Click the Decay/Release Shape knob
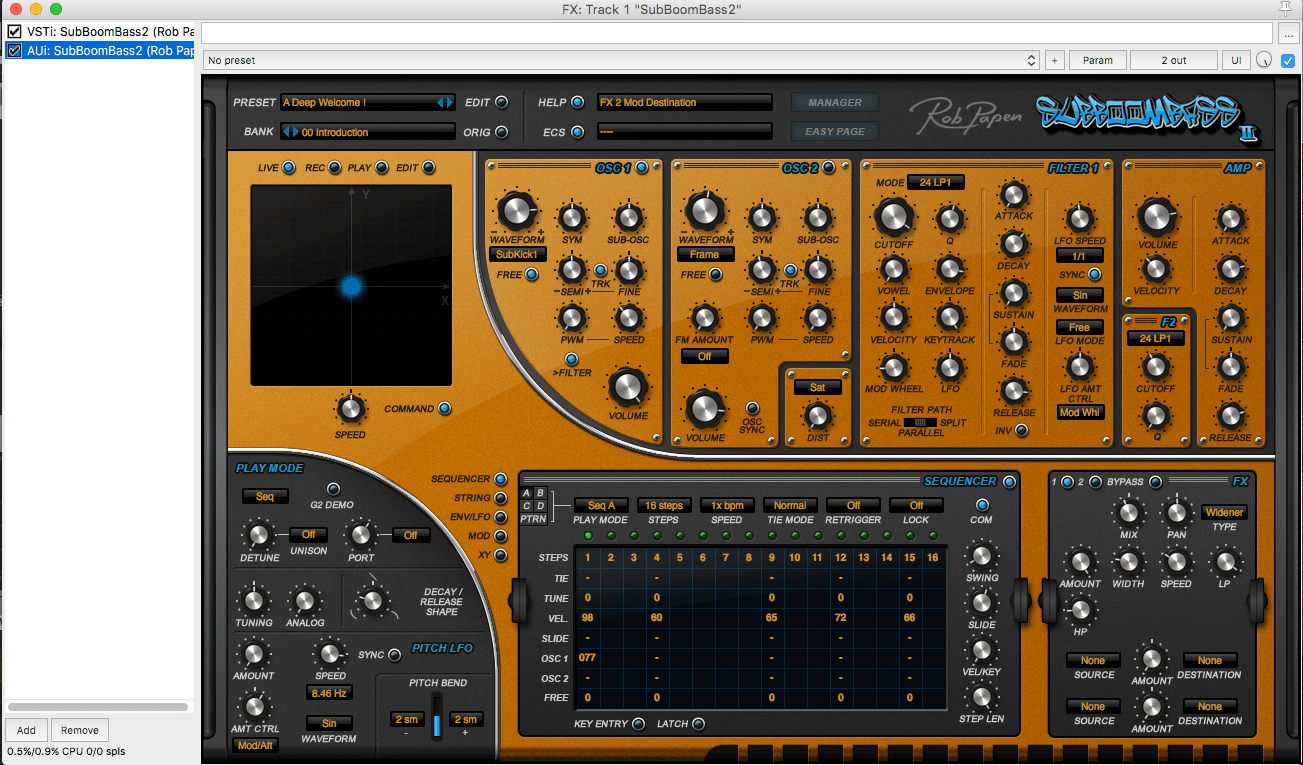 click(x=373, y=601)
